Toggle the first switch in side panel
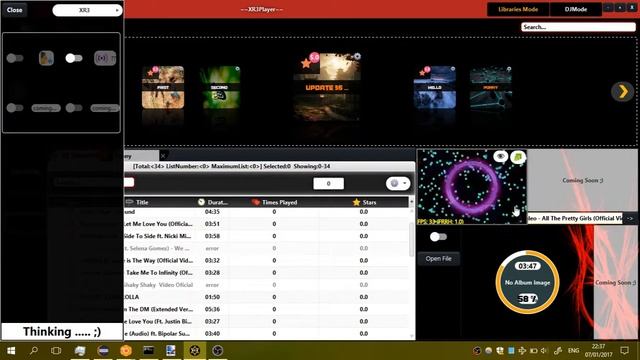Viewport: 640px width, 360px height. point(15,58)
